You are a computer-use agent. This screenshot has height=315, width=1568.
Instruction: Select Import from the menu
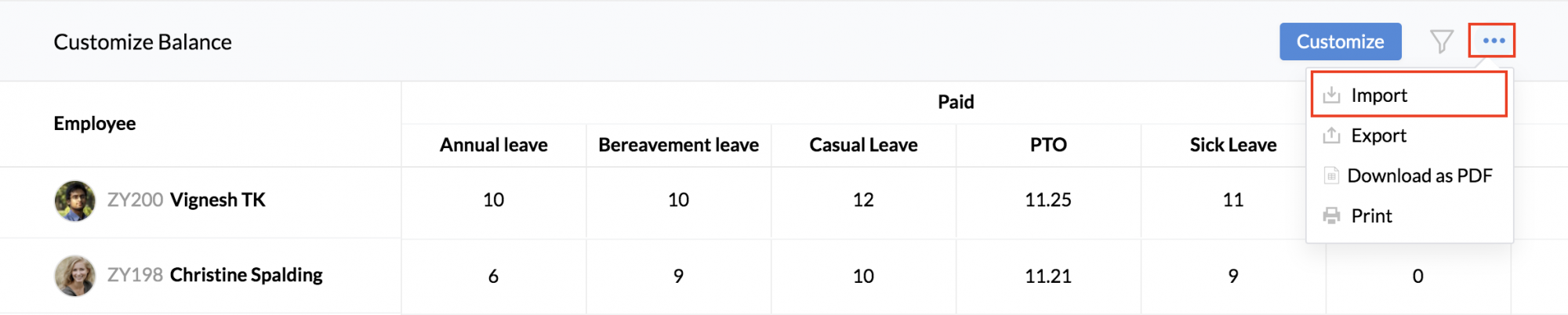coord(1379,96)
